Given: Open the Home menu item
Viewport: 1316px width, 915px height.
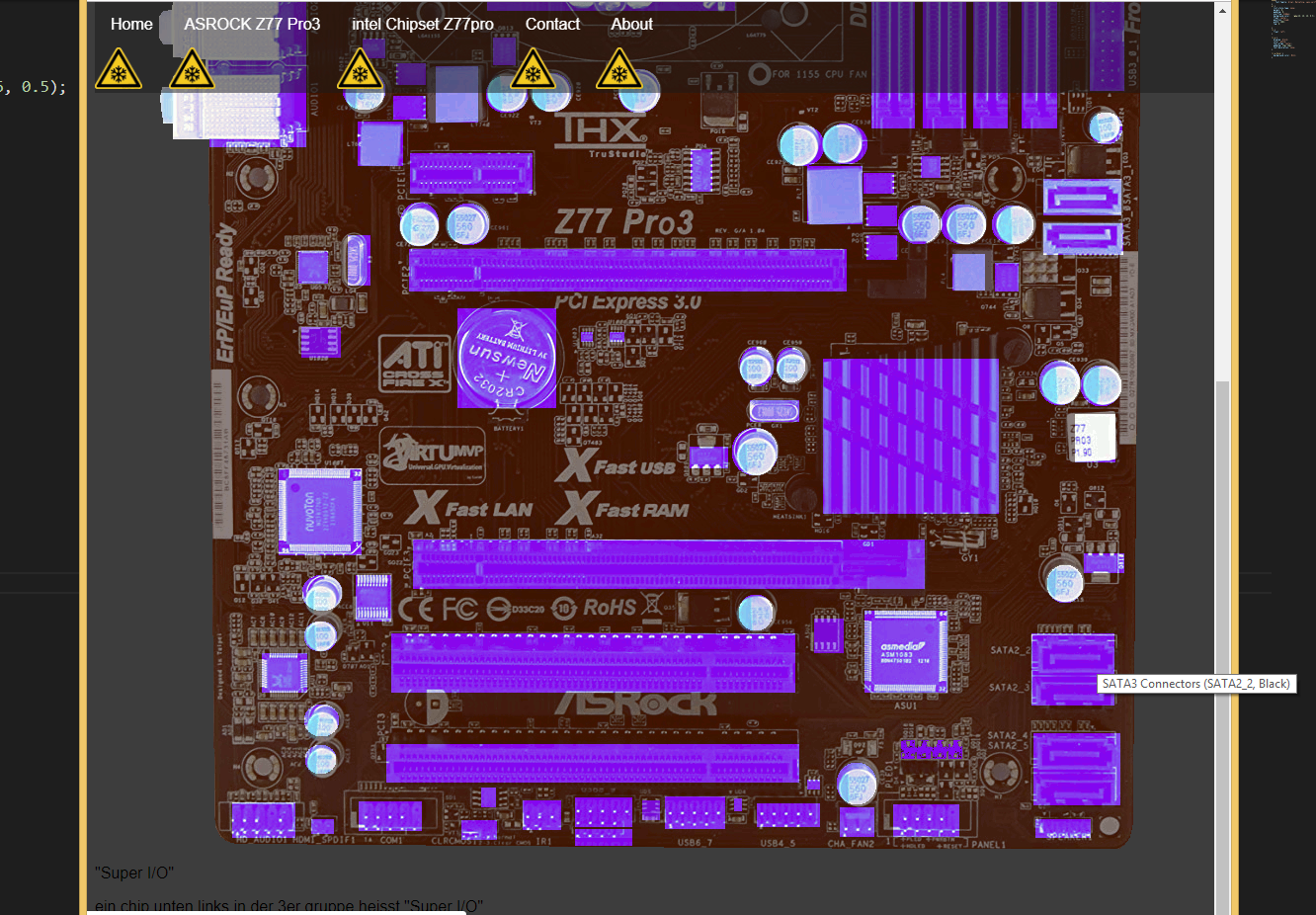Looking at the screenshot, I should [131, 25].
